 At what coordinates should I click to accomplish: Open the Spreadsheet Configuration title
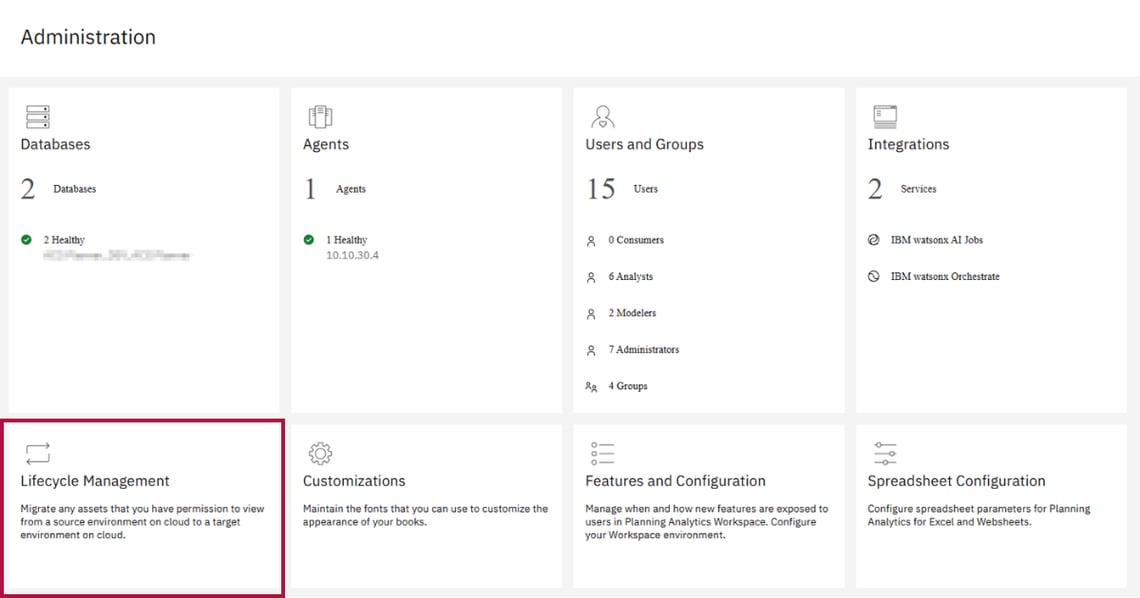[956, 481]
